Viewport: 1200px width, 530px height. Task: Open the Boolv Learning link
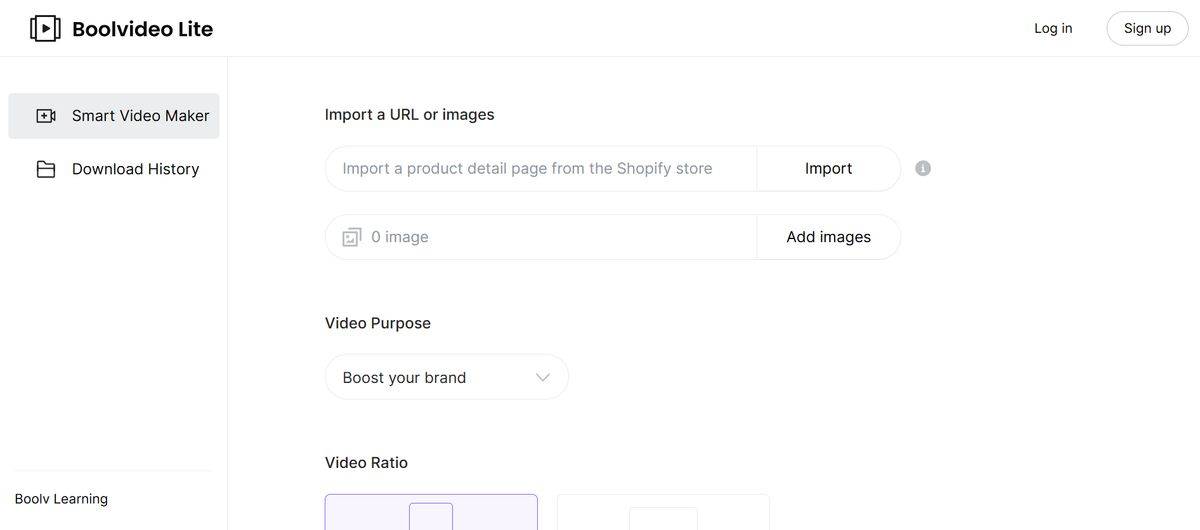click(61, 499)
